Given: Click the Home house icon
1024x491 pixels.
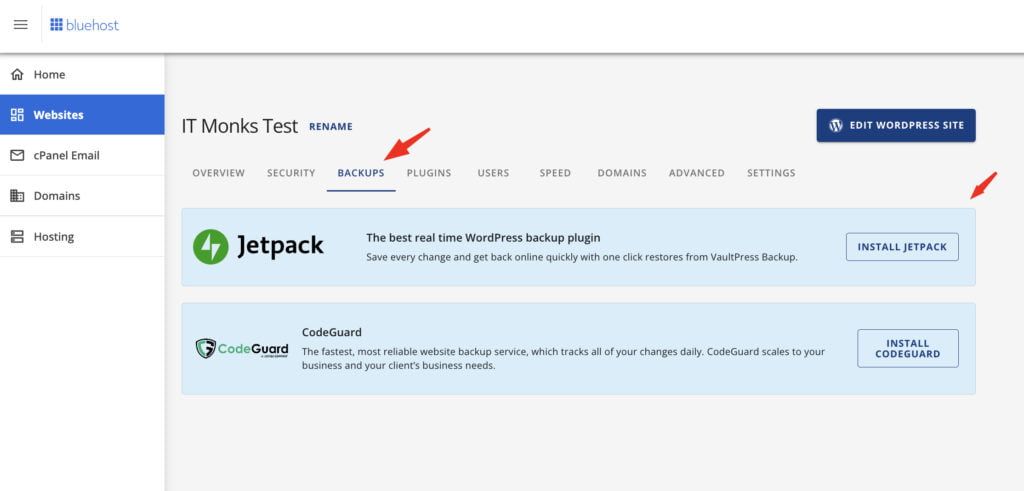Looking at the screenshot, I should [18, 74].
